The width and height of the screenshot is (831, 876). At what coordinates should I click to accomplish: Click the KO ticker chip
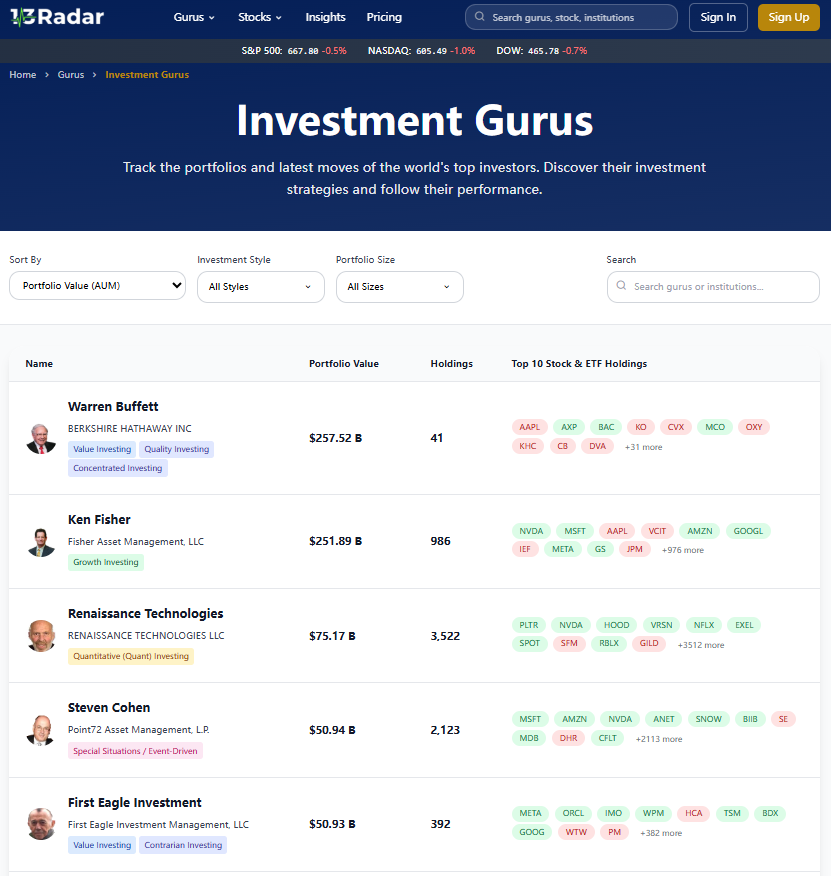point(641,427)
